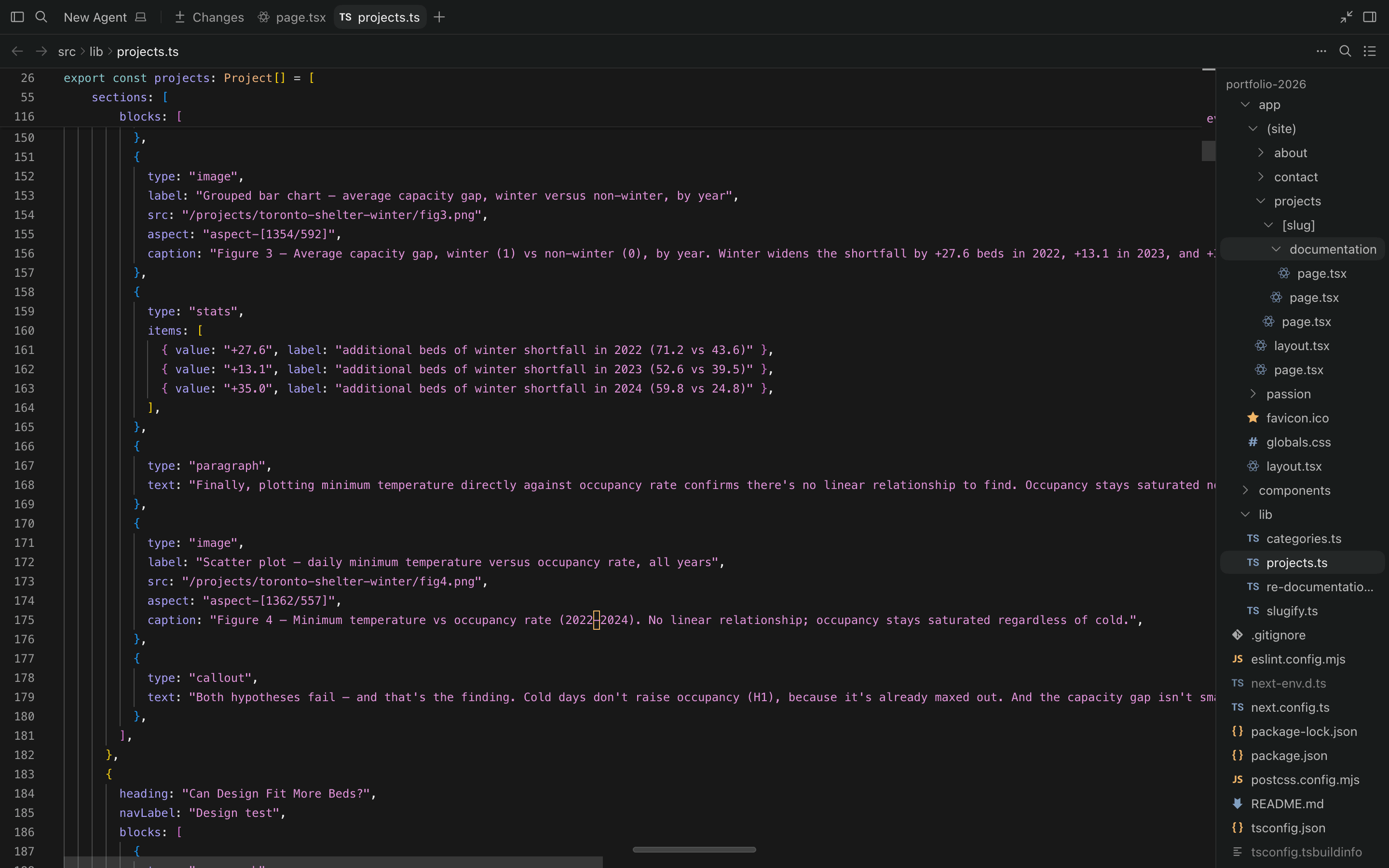Toggle the left sidebar panel icon
1389x868 pixels.
tap(17, 17)
